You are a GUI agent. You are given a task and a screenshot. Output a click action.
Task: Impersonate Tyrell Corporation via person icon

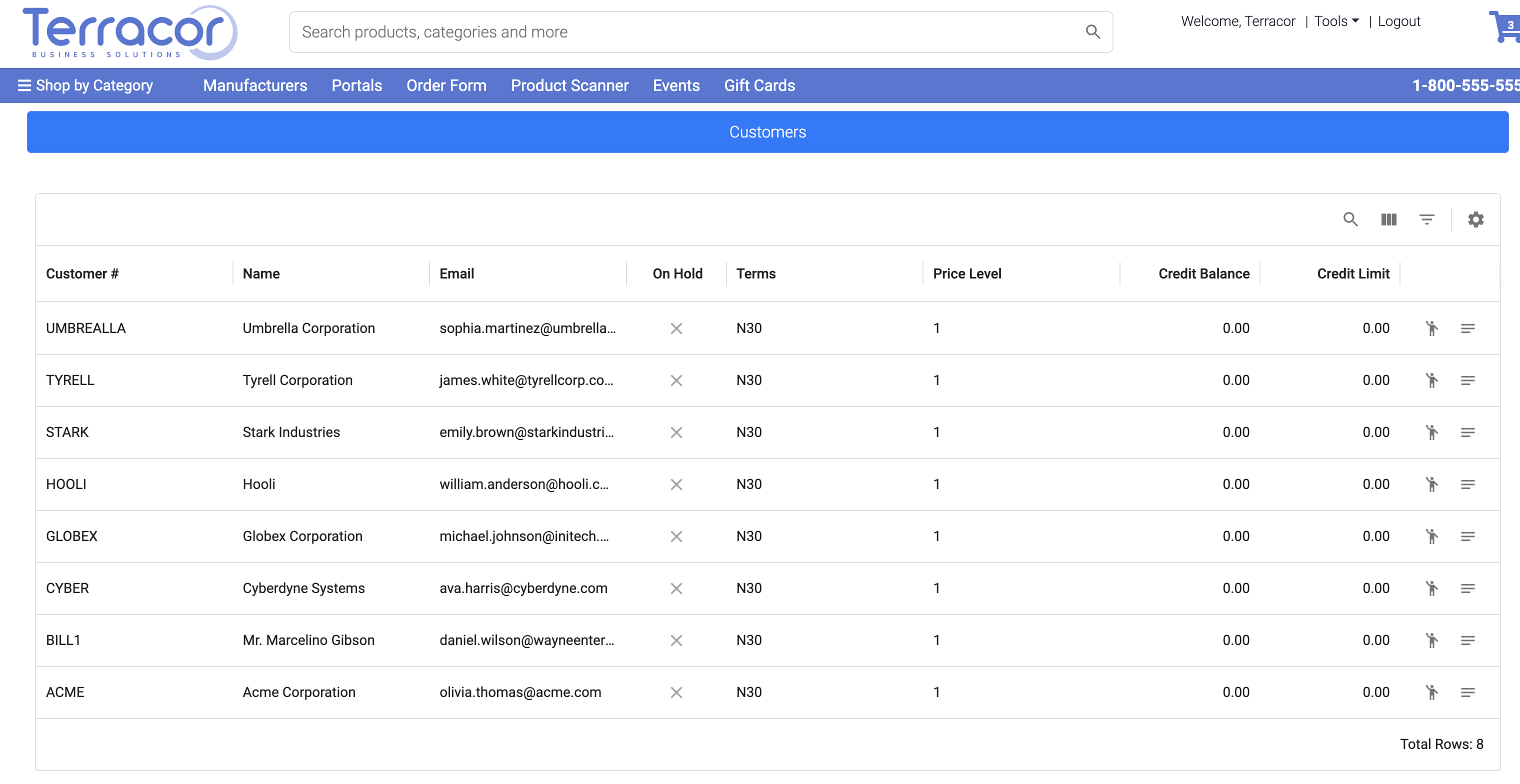tap(1431, 380)
